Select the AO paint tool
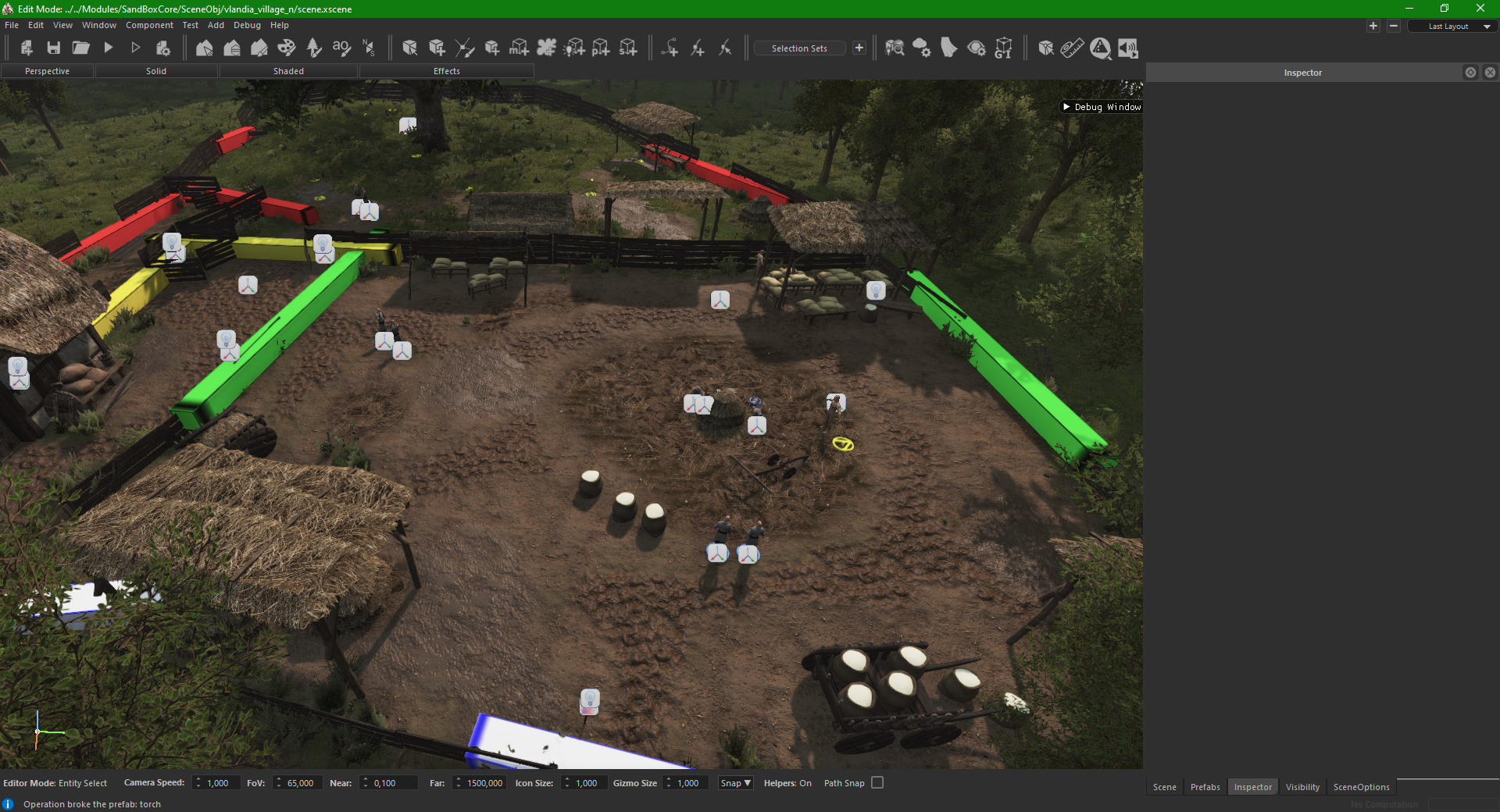Image resolution: width=1500 pixels, height=812 pixels. [x=341, y=48]
